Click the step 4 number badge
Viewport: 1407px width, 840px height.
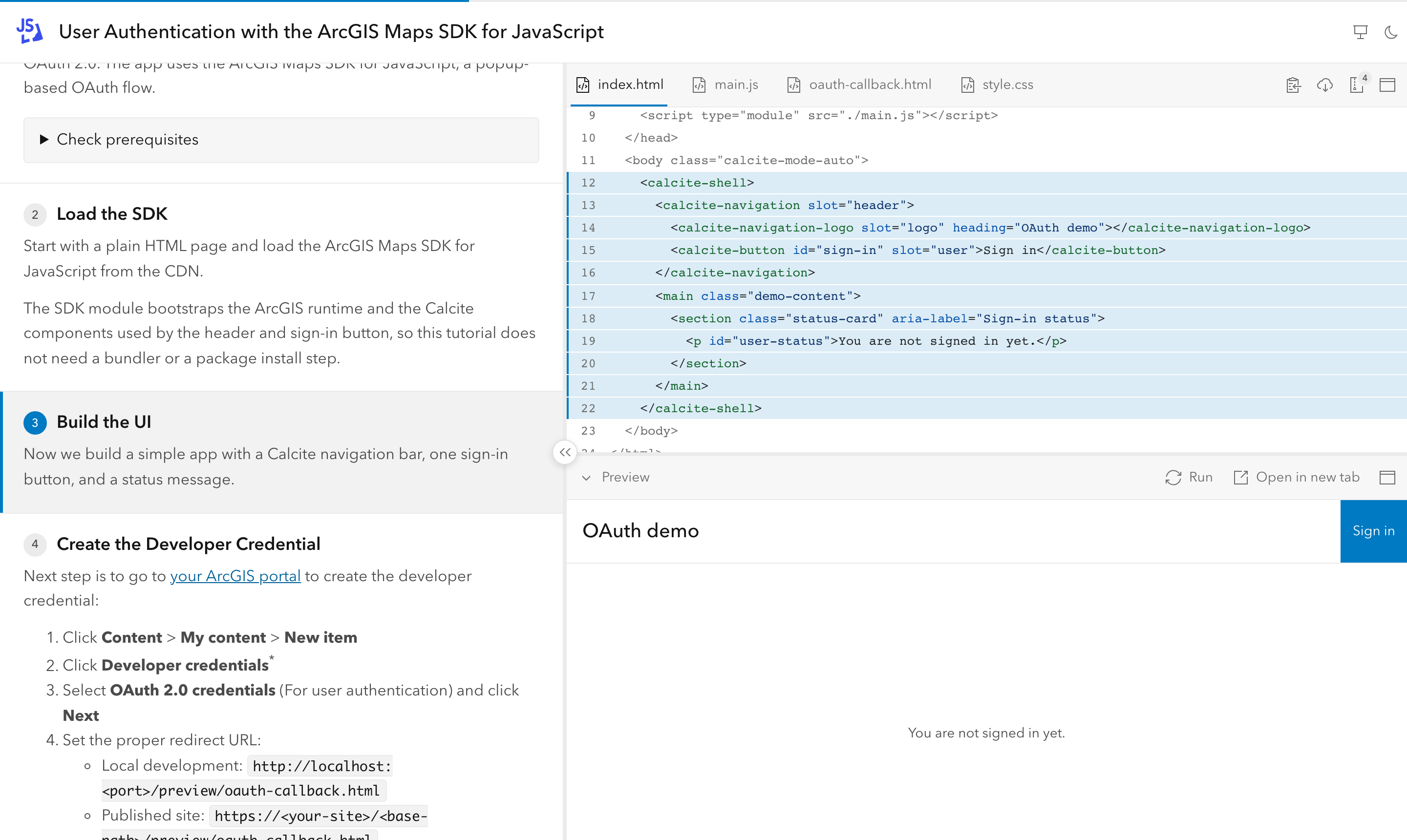[35, 545]
